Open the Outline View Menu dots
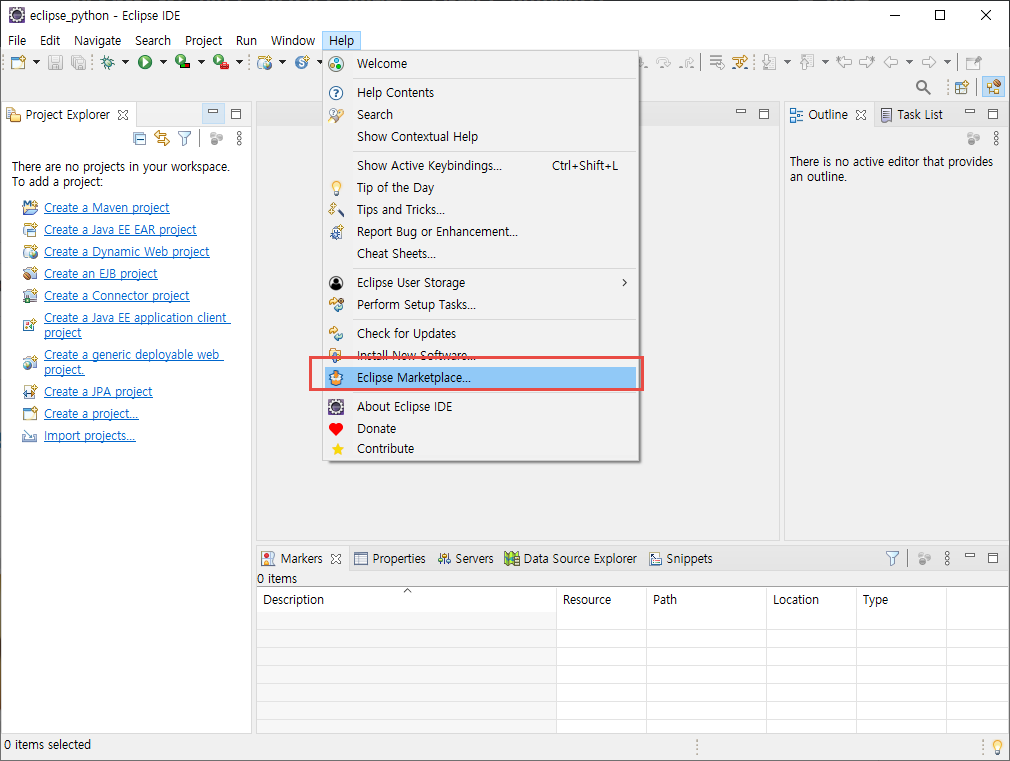 pos(996,139)
